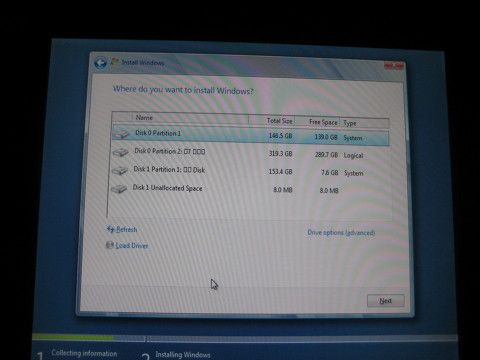Select Disk 1 Unallocated Space drive icon
The image size is (480, 360).
(119, 189)
